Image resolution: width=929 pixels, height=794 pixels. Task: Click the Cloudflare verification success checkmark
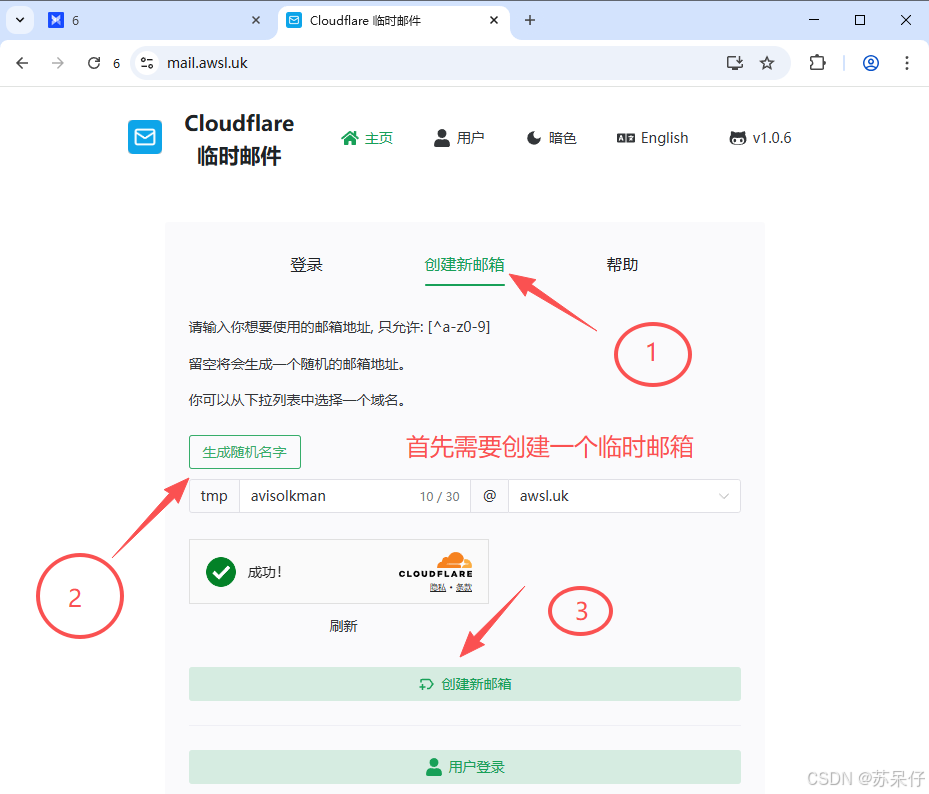click(x=221, y=572)
